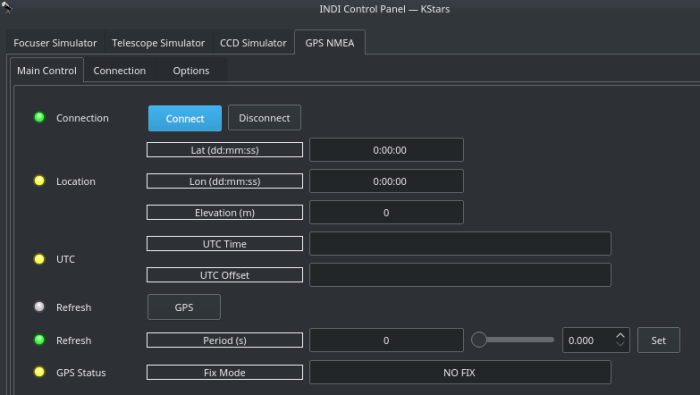Image resolution: width=700 pixels, height=395 pixels.
Task: Click the Lat value field 0:00:00
Action: [387, 150]
